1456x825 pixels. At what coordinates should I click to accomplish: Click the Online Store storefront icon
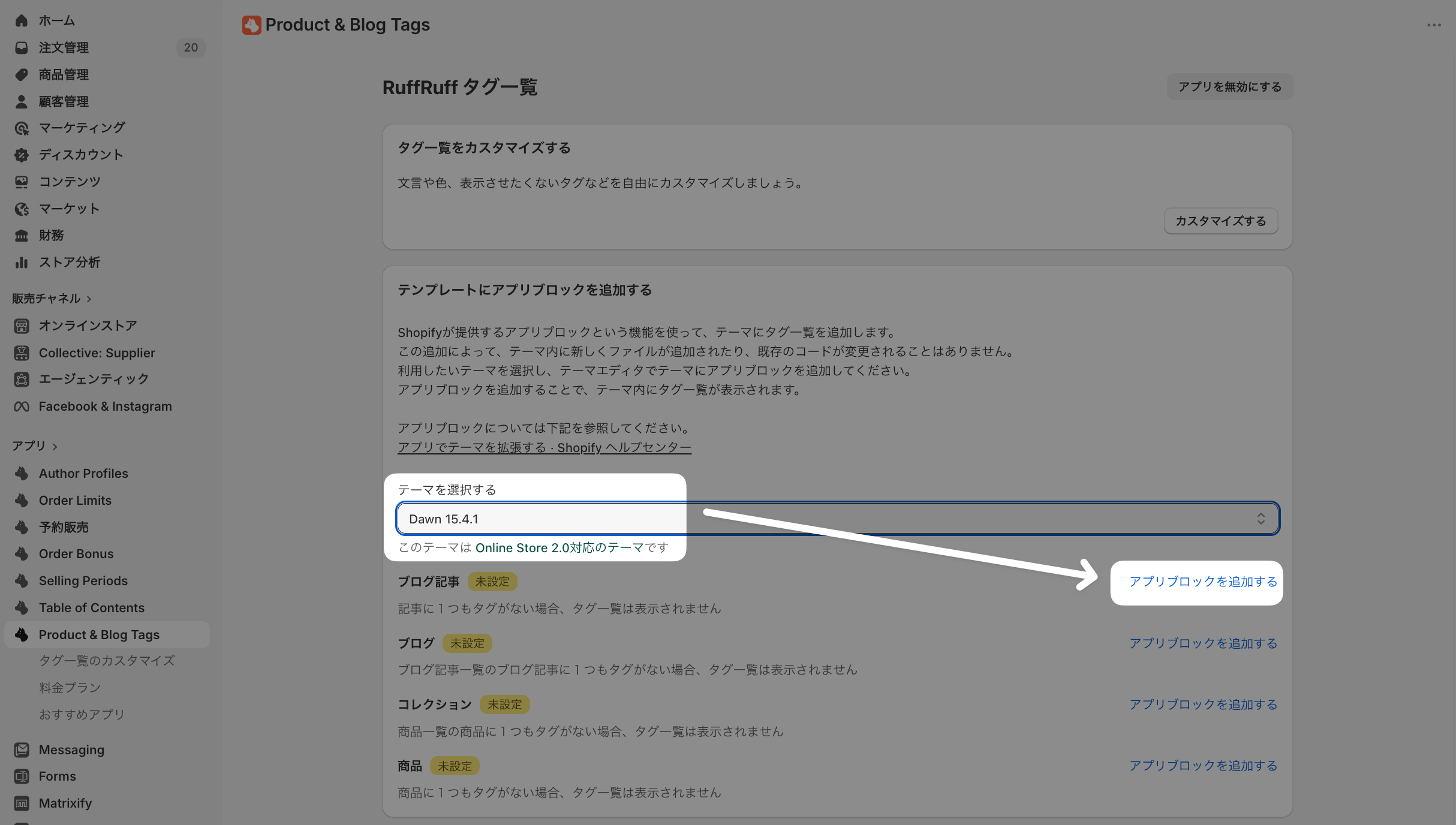click(22, 326)
